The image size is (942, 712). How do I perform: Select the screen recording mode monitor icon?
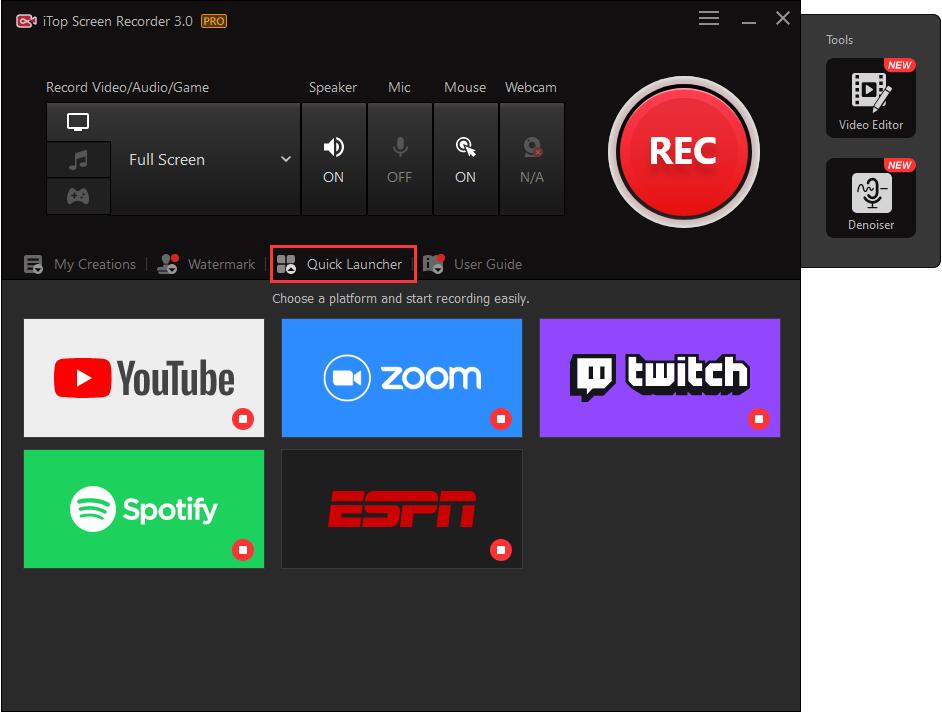click(78, 122)
